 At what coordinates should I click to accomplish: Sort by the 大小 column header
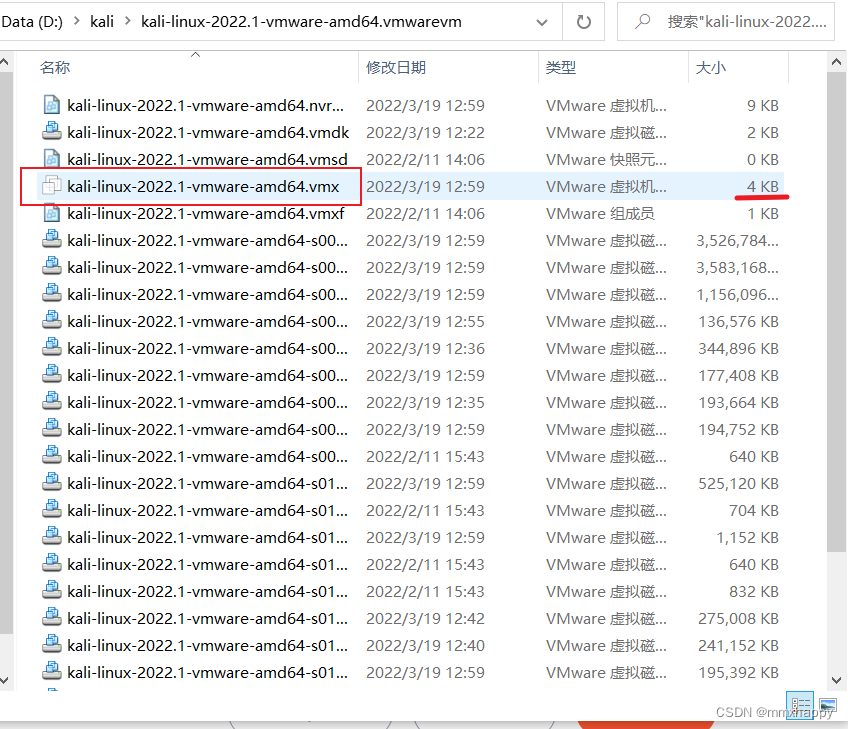click(x=711, y=68)
